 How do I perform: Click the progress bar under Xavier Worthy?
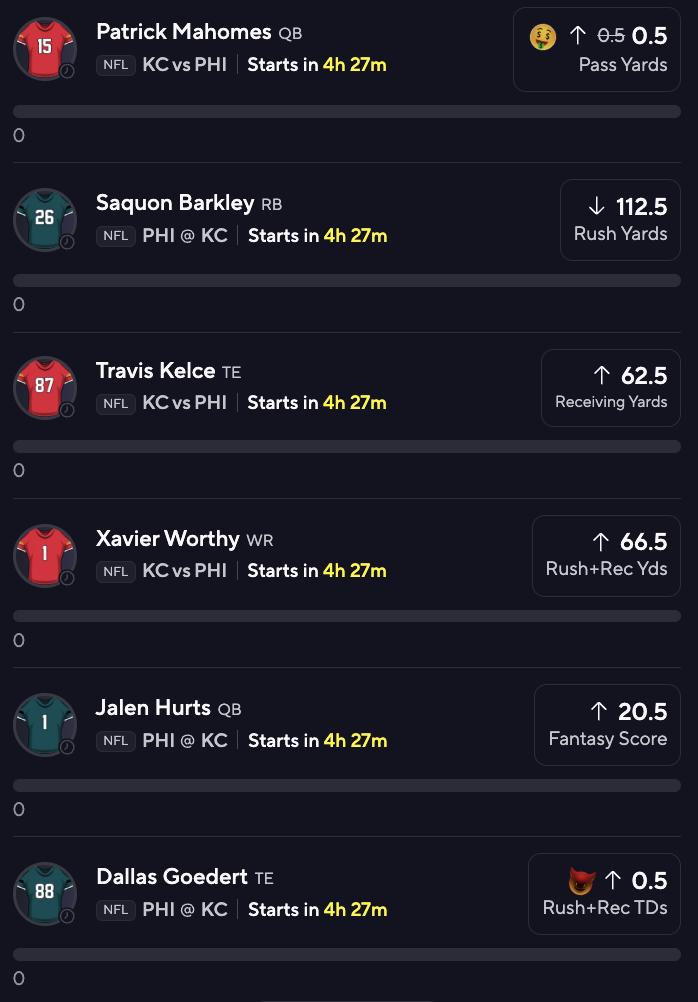tap(347, 616)
